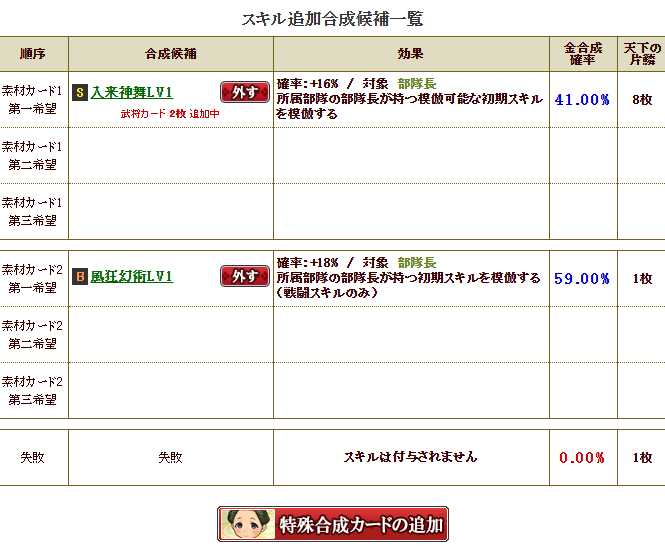Click the empty 素材カード1 第二希望 candidate cell
Viewport: 665px width, 546px height.
pyautogui.click(x=171, y=155)
